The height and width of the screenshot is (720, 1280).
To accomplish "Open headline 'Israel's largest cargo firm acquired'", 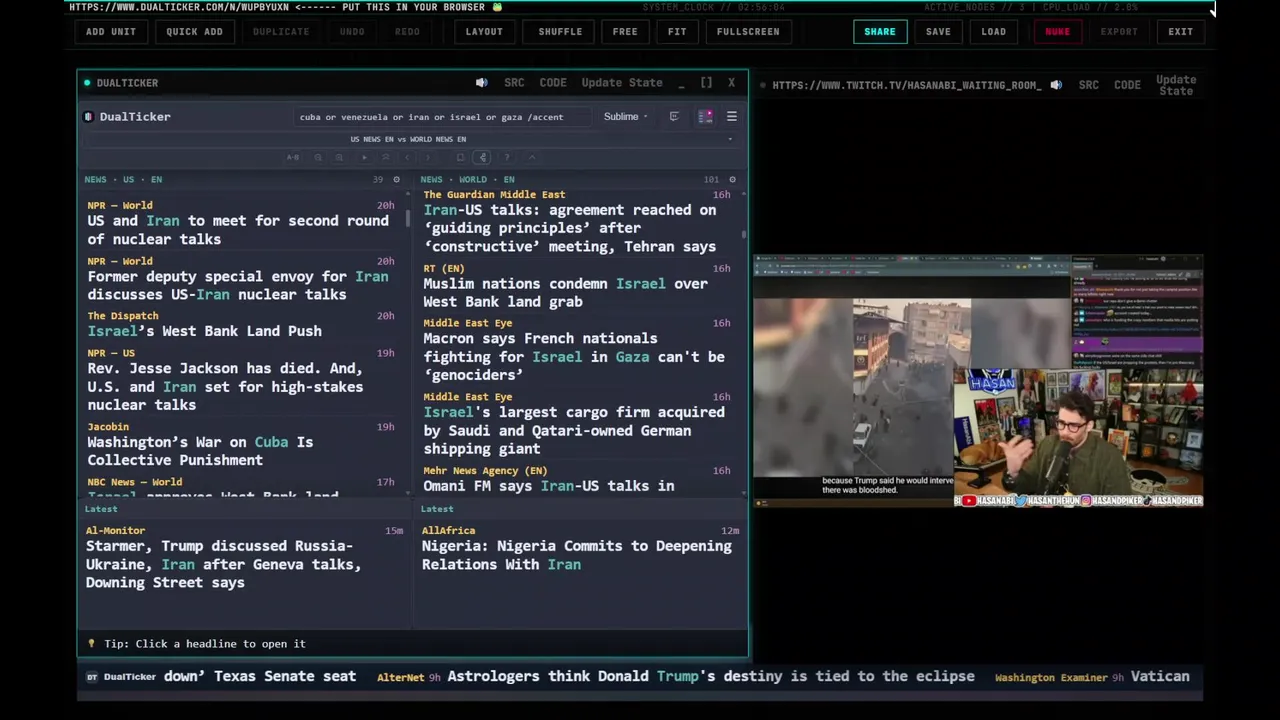I will point(574,431).
